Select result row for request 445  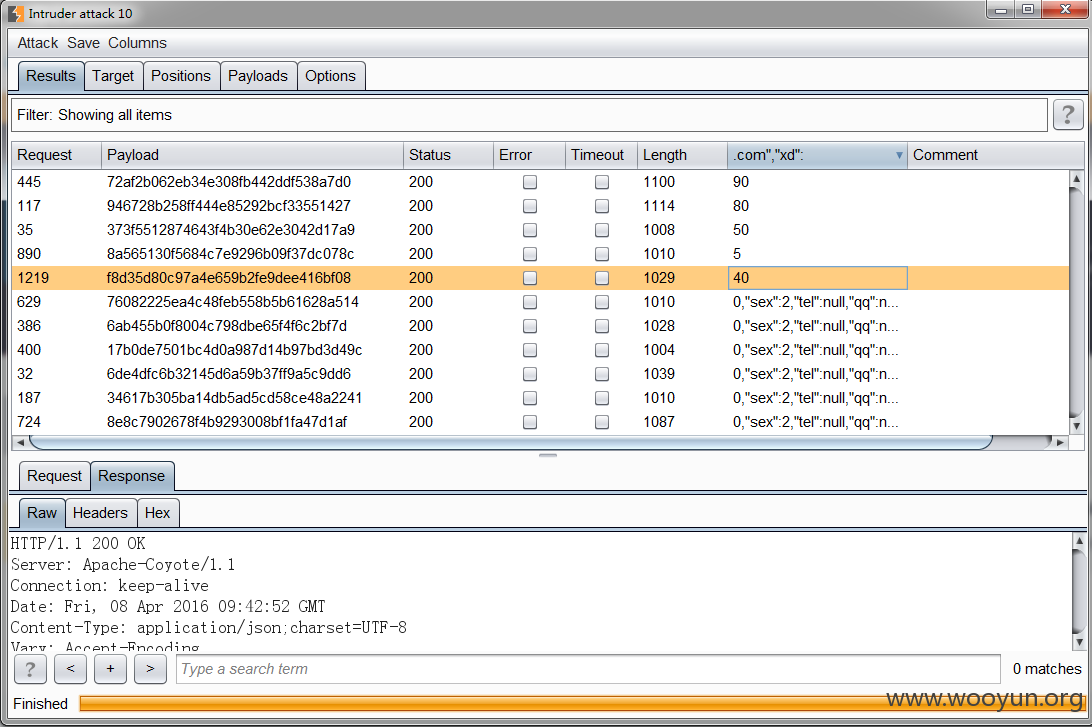coord(540,182)
